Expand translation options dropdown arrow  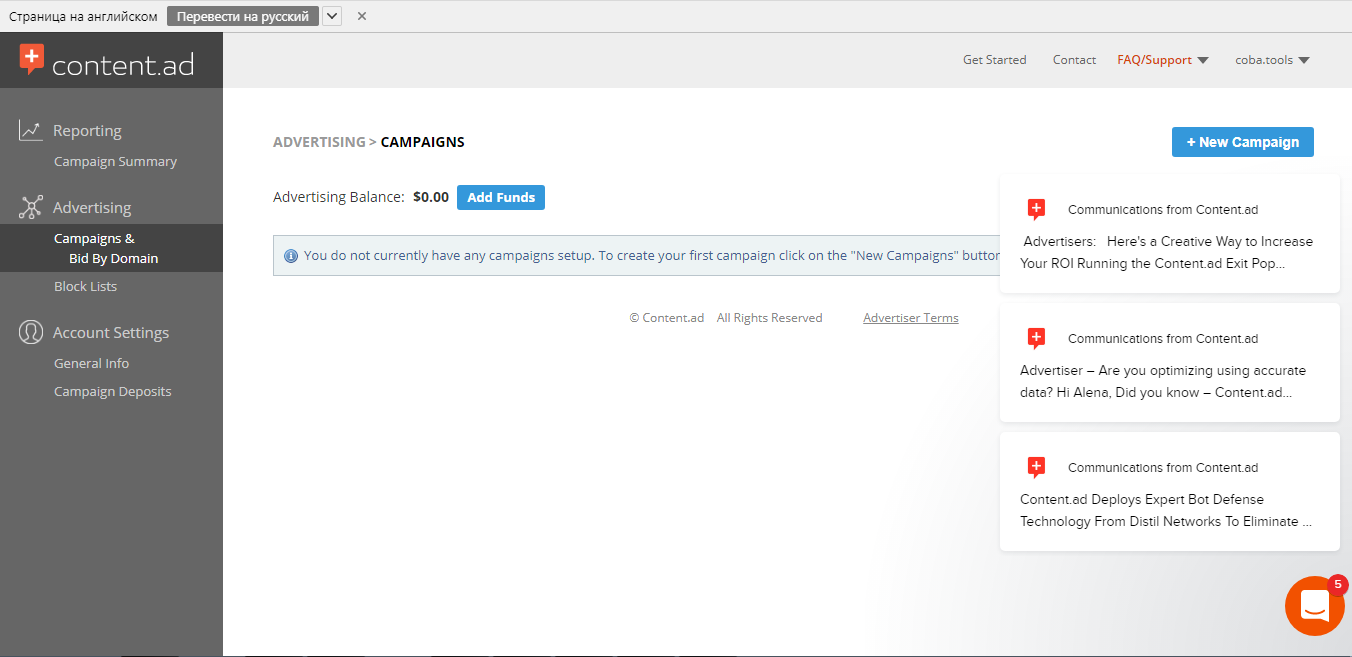(332, 16)
